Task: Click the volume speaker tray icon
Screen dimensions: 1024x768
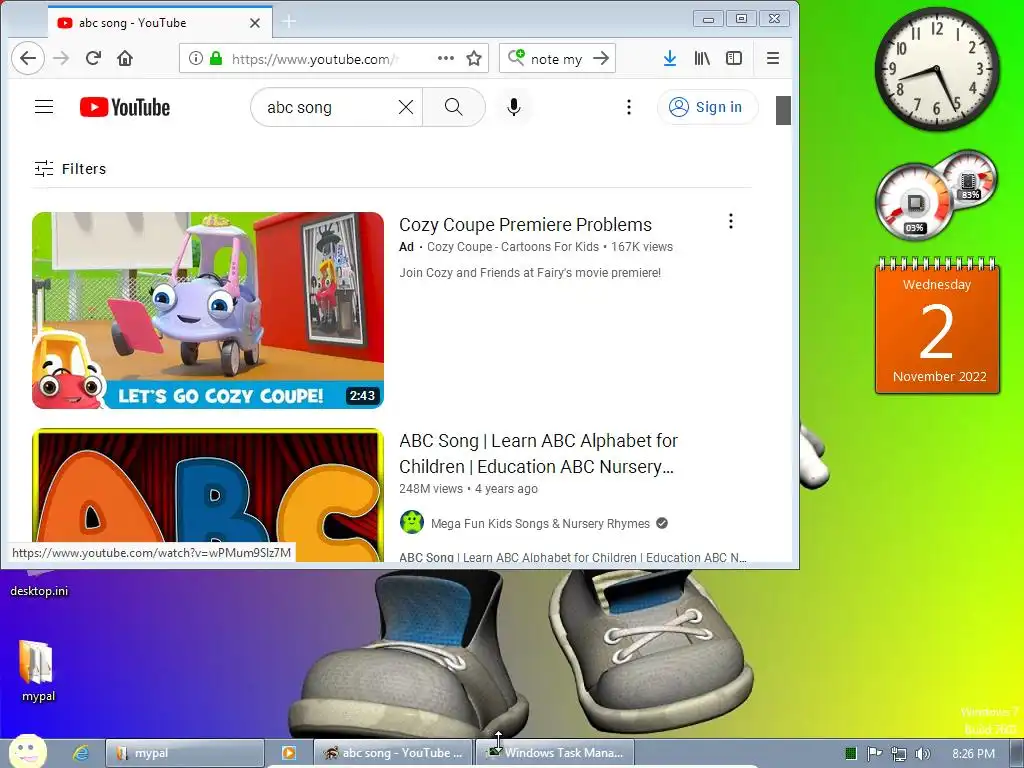Action: click(x=923, y=754)
